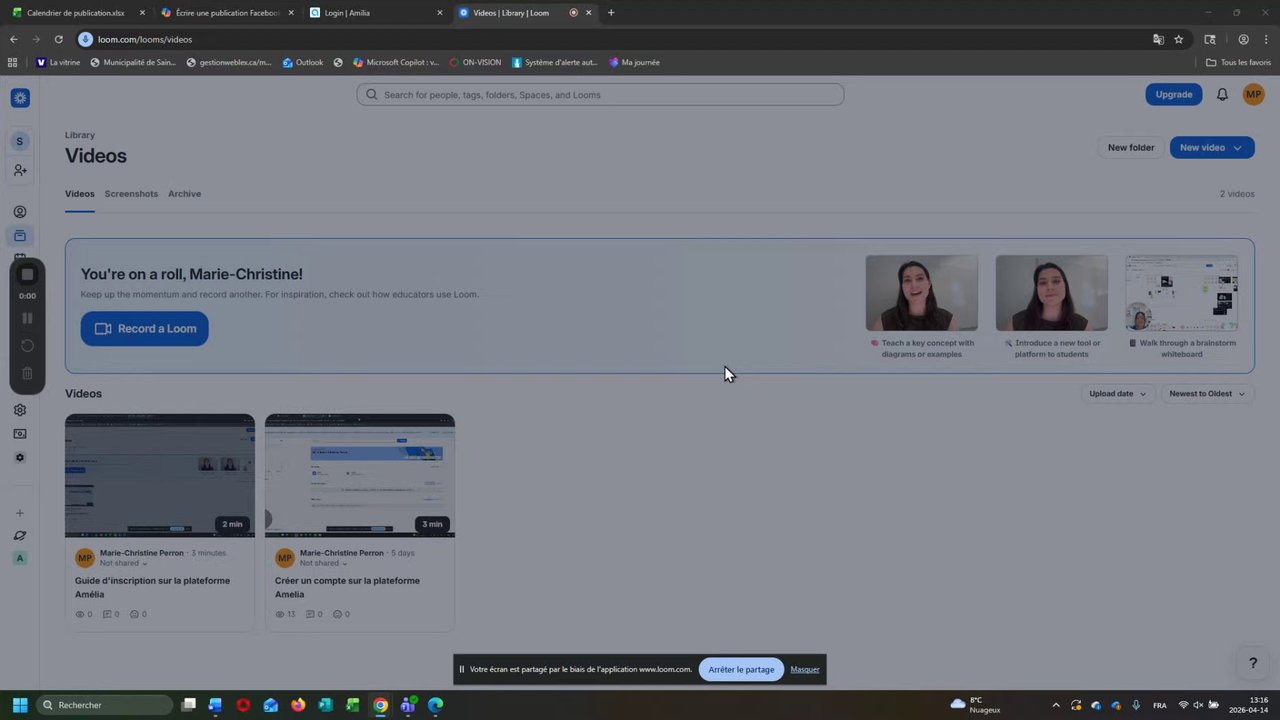1280x720 pixels.
Task: Add a new space with plus icon
Action: click(x=20, y=513)
